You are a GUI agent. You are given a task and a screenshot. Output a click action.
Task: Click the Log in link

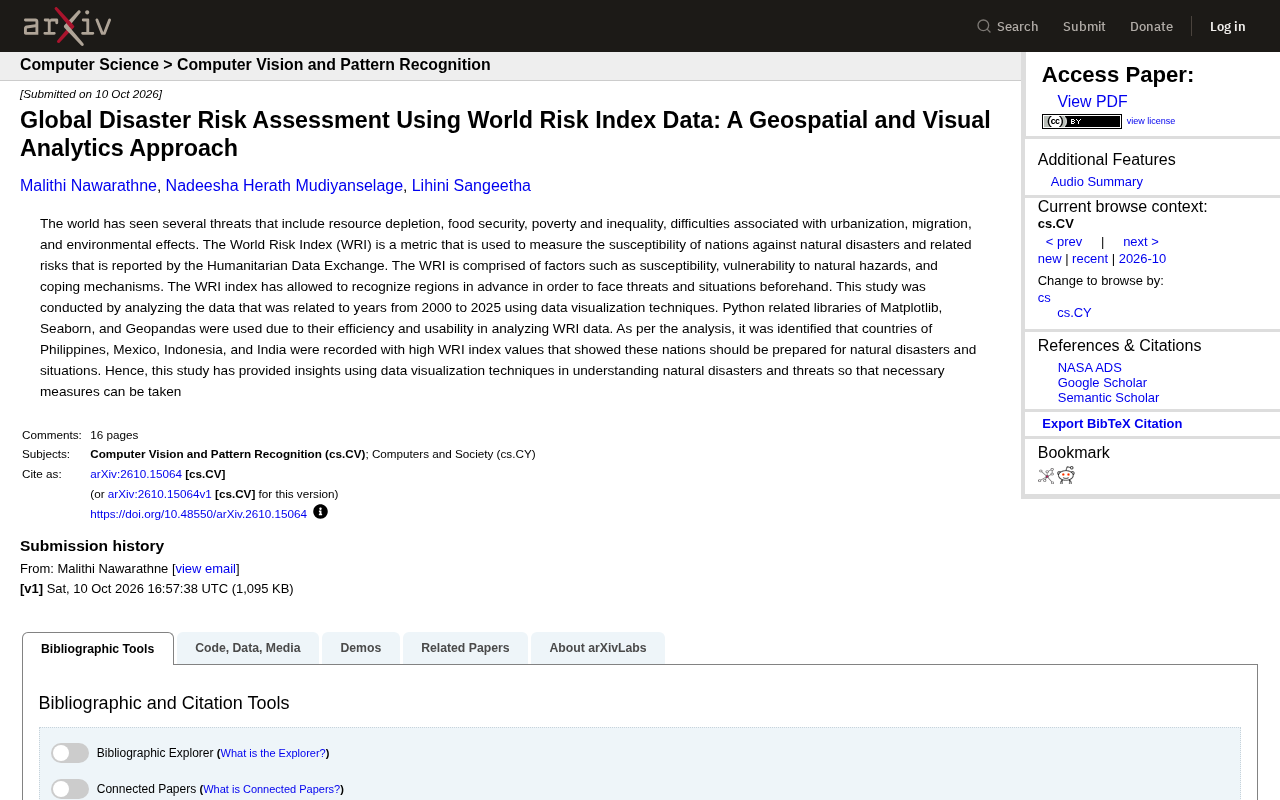pos(1228,26)
